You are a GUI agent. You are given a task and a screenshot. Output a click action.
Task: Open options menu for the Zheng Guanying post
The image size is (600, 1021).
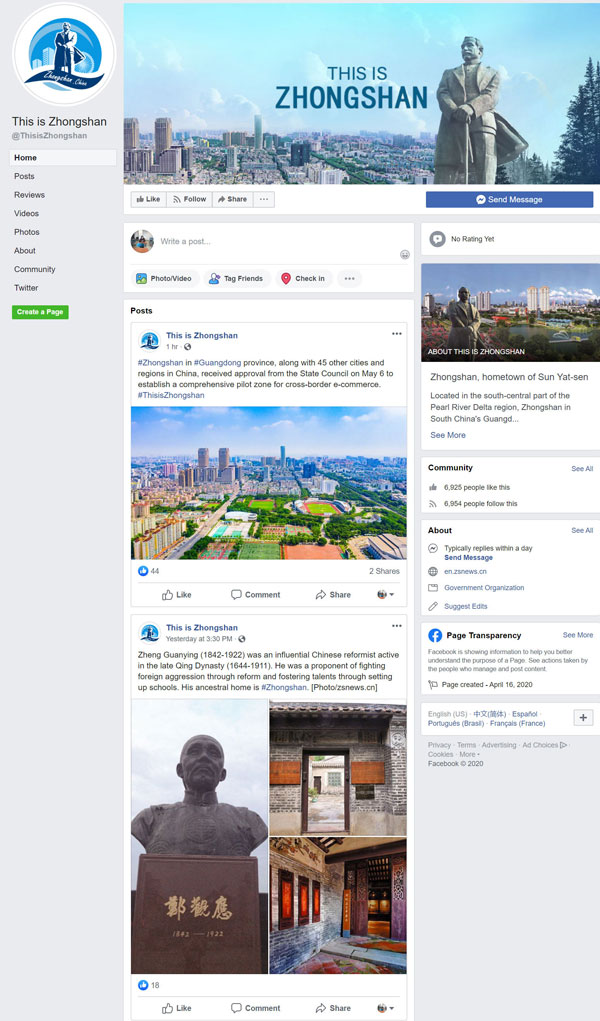(x=397, y=626)
